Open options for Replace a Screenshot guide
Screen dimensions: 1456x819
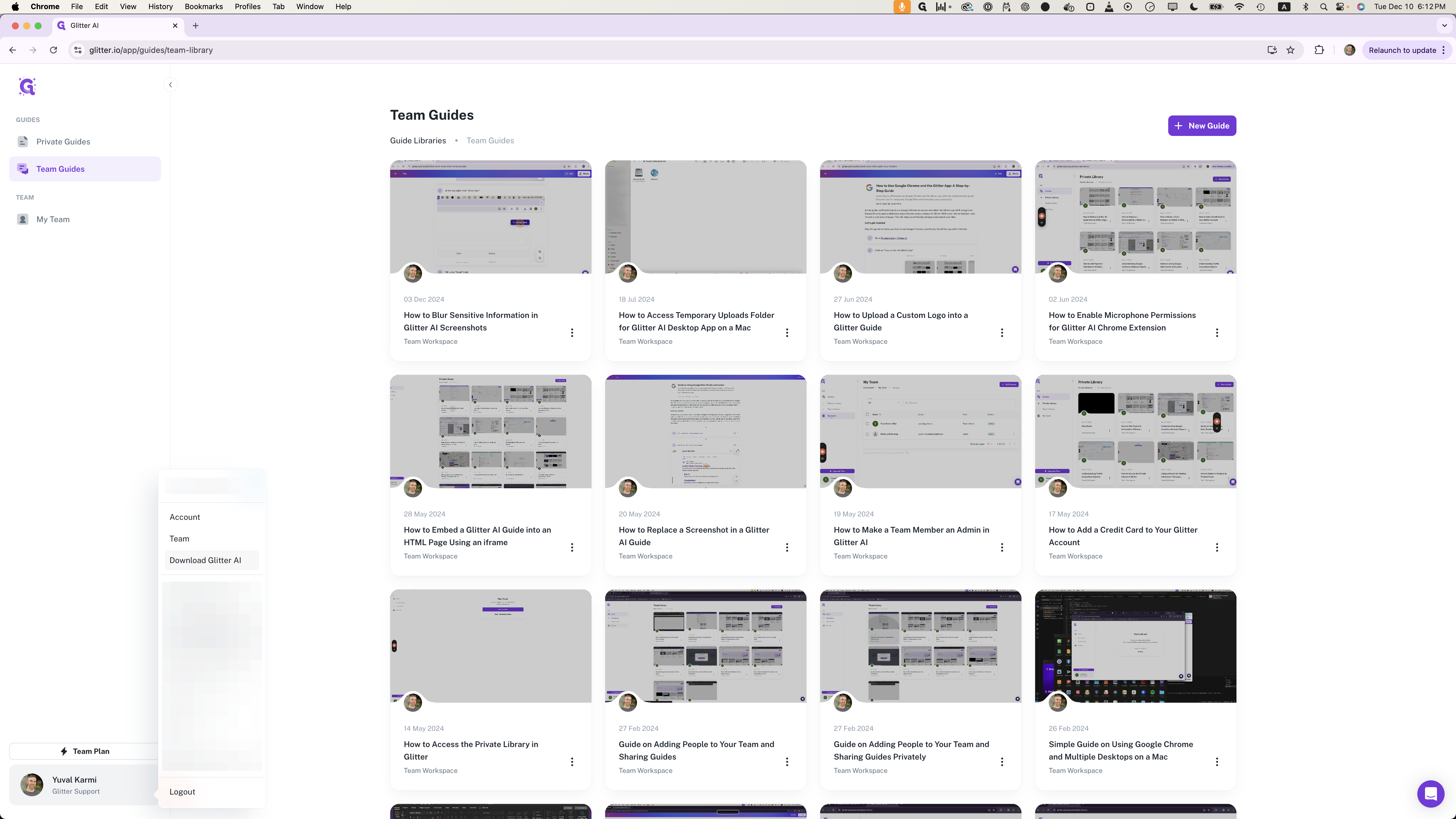point(787,548)
